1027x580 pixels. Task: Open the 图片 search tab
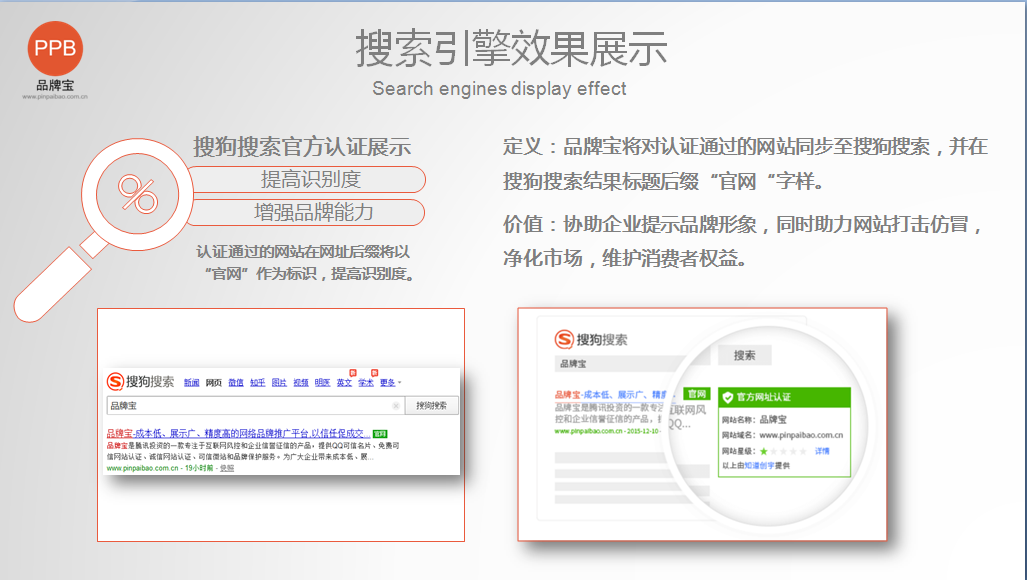(279, 383)
